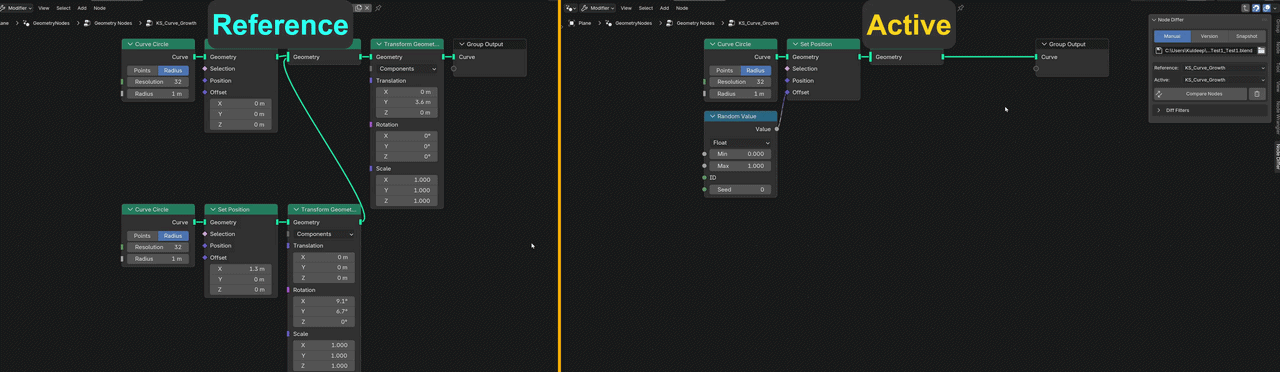The image size is (1280, 372).
Task: Toggle the snapping magnet icon
Action: 1256,8
